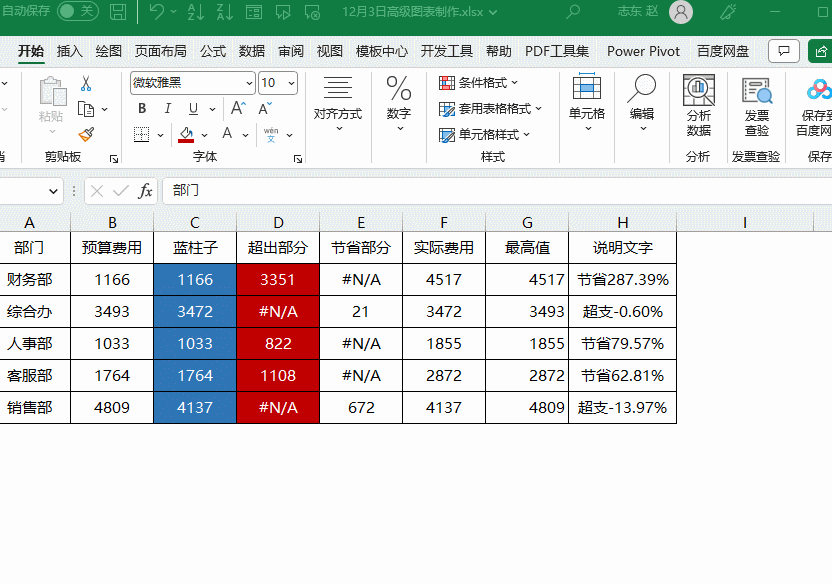Click the wén phonetic guide icon
Viewport: 832px width, 584px height.
(x=271, y=135)
